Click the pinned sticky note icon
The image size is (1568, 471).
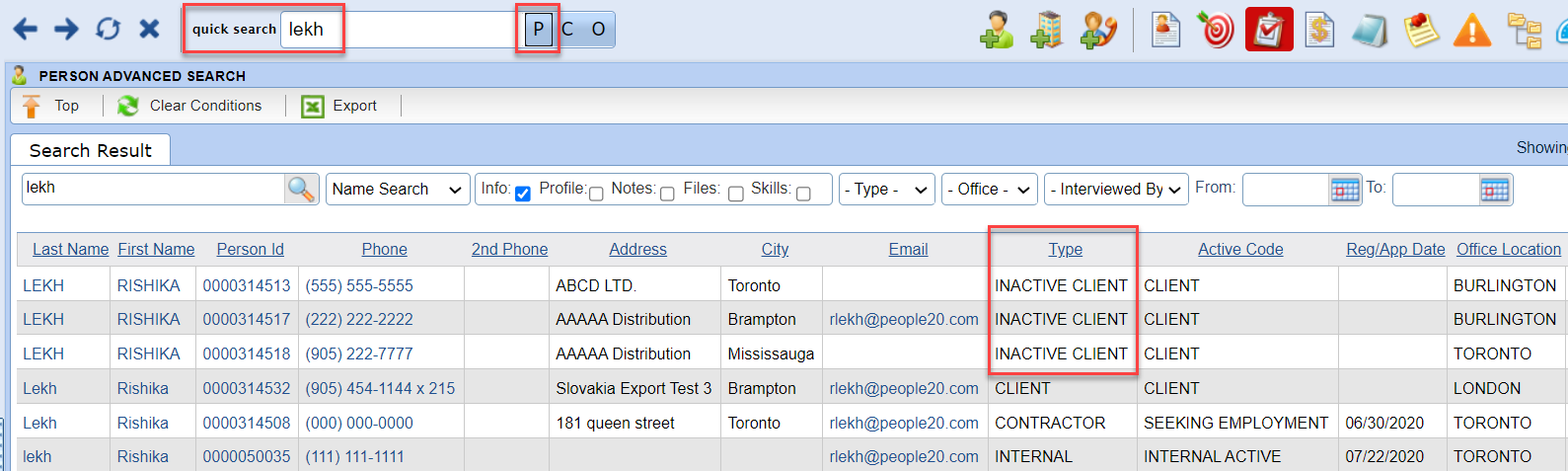[1421, 30]
